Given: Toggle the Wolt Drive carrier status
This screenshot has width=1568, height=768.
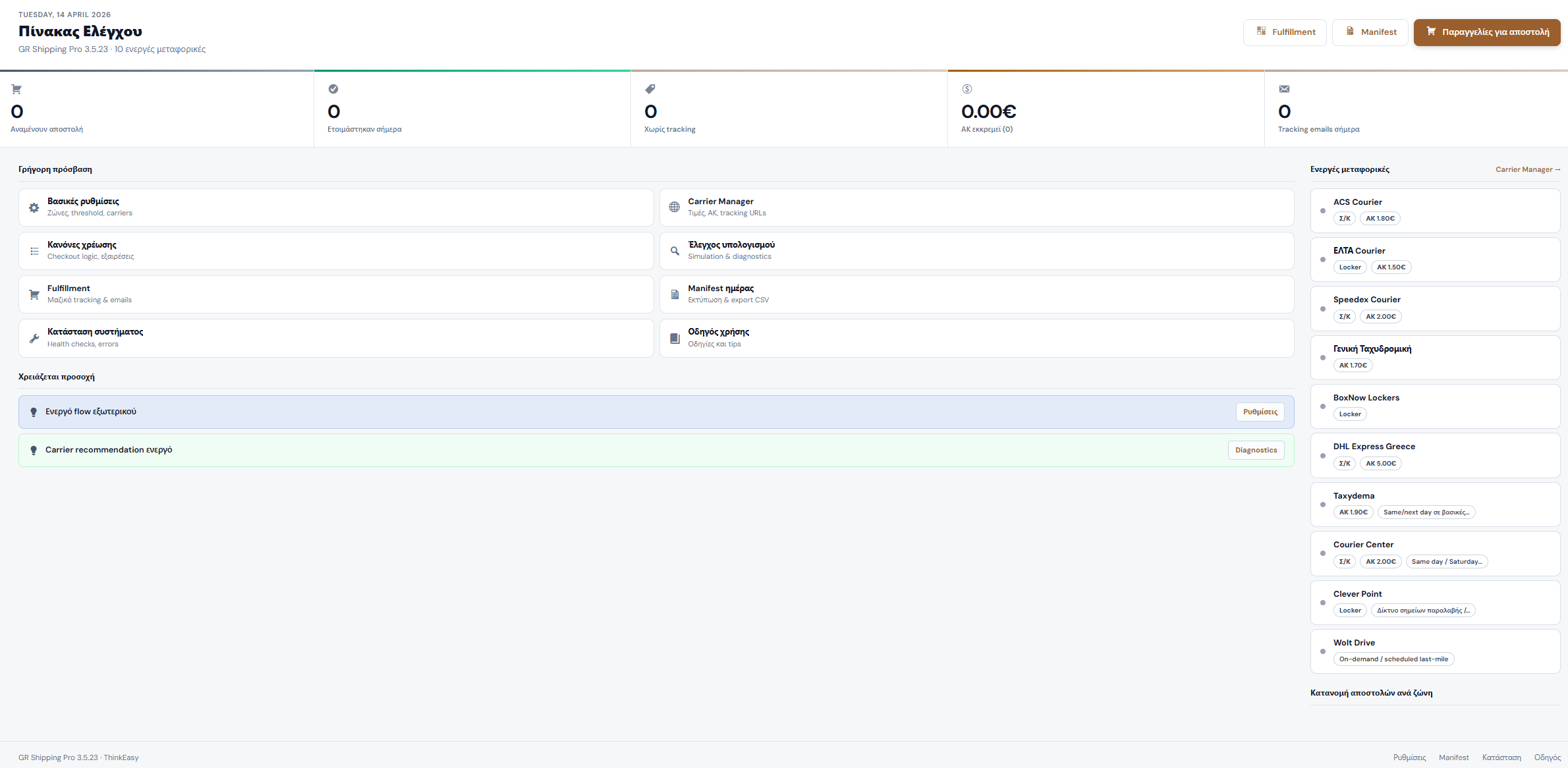Looking at the screenshot, I should [x=1323, y=651].
